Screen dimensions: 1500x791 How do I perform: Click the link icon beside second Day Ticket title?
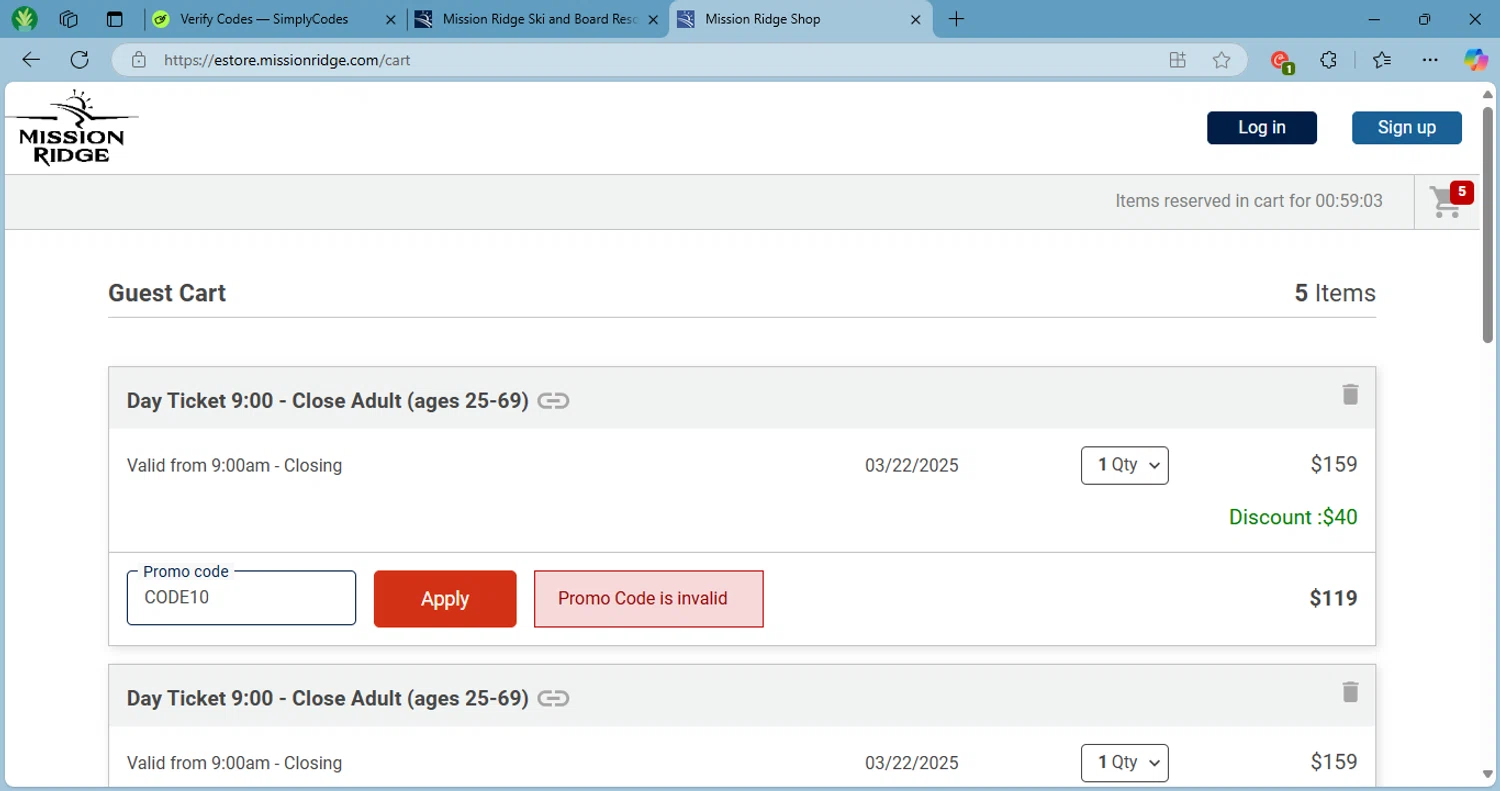tap(553, 698)
